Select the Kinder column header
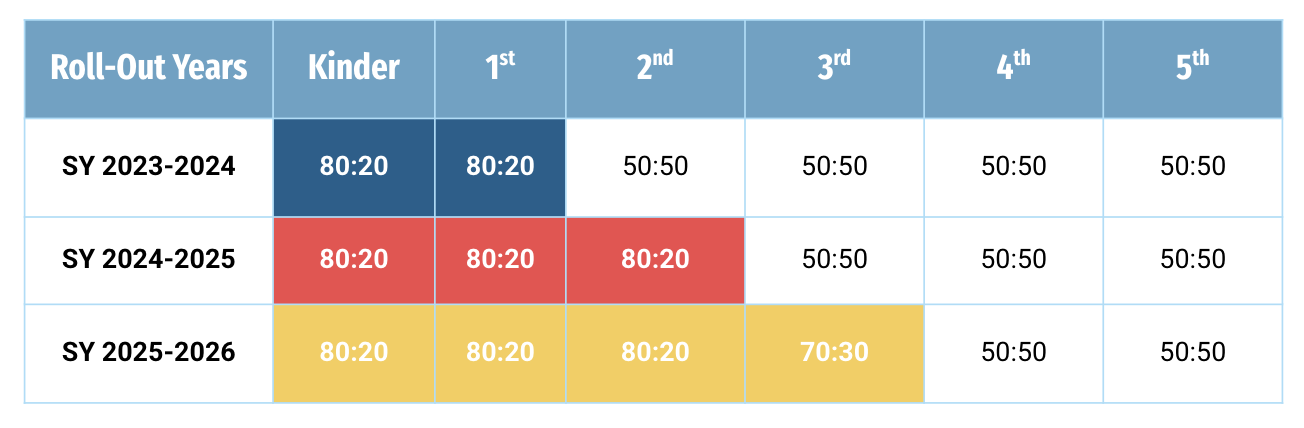Screen dimensions: 1304x428 (353, 68)
